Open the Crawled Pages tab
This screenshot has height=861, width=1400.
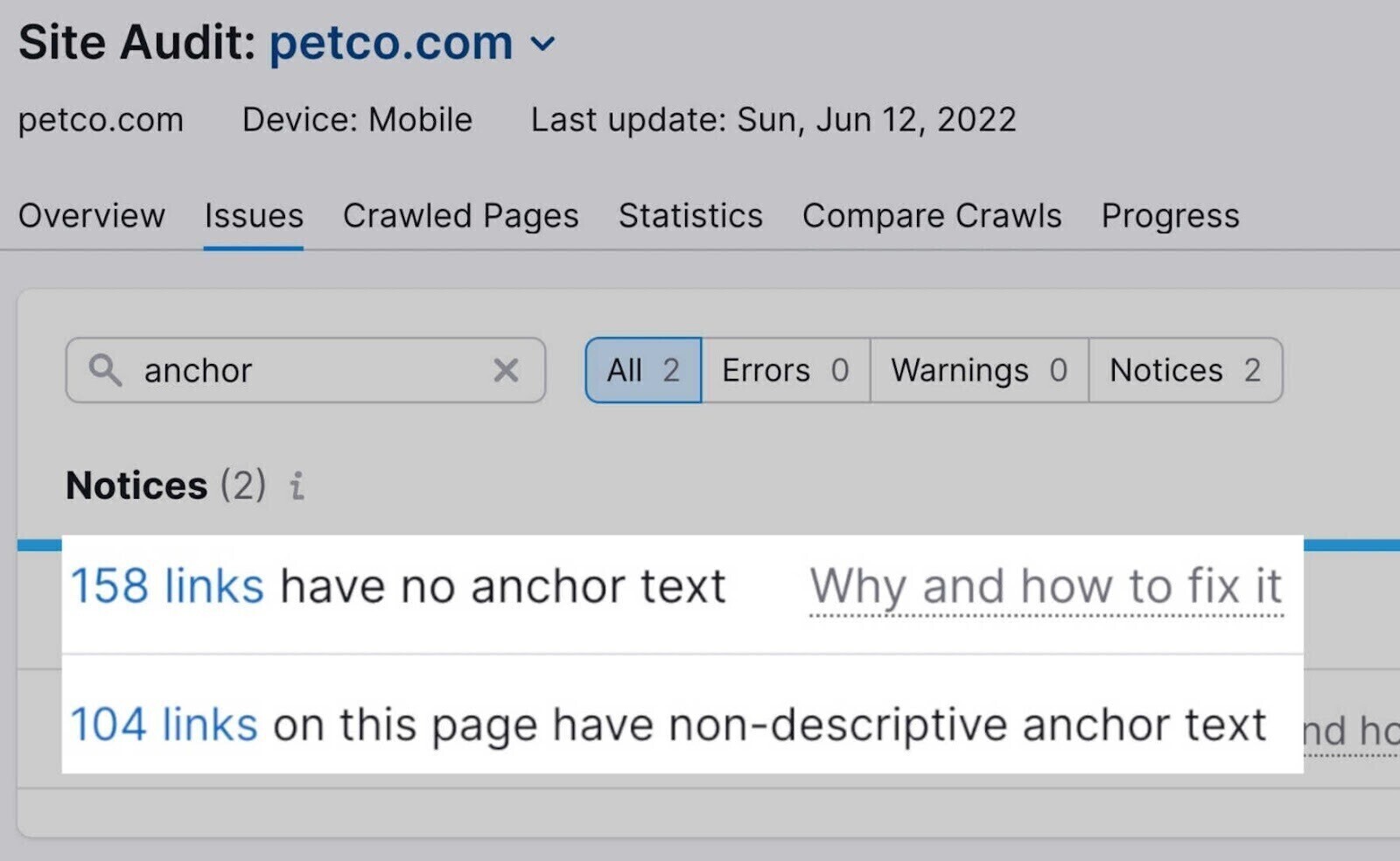pos(460,215)
